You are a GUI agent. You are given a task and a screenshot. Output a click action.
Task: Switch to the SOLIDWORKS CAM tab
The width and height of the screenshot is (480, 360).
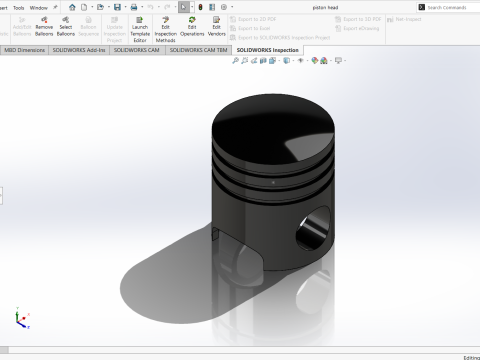(137, 50)
